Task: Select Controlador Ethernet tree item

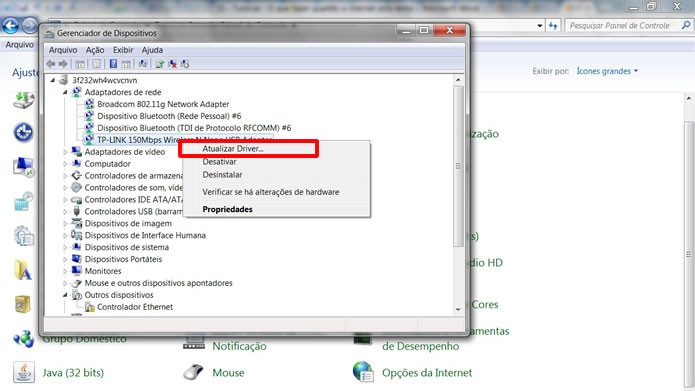Action: pos(135,307)
